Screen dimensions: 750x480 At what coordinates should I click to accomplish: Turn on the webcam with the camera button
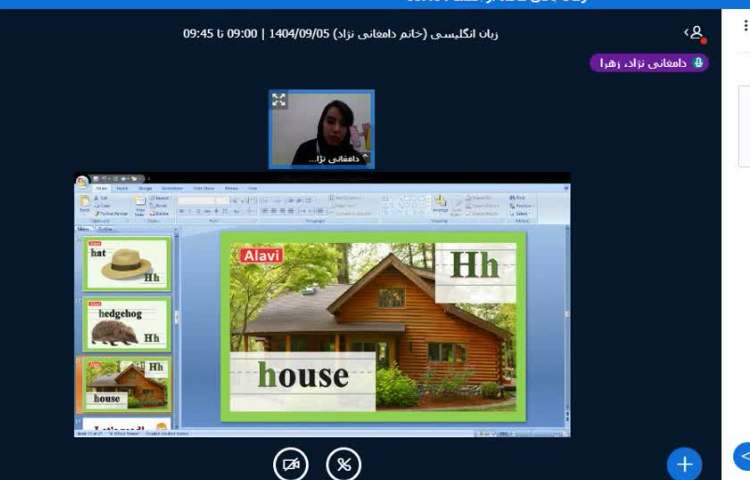291,464
